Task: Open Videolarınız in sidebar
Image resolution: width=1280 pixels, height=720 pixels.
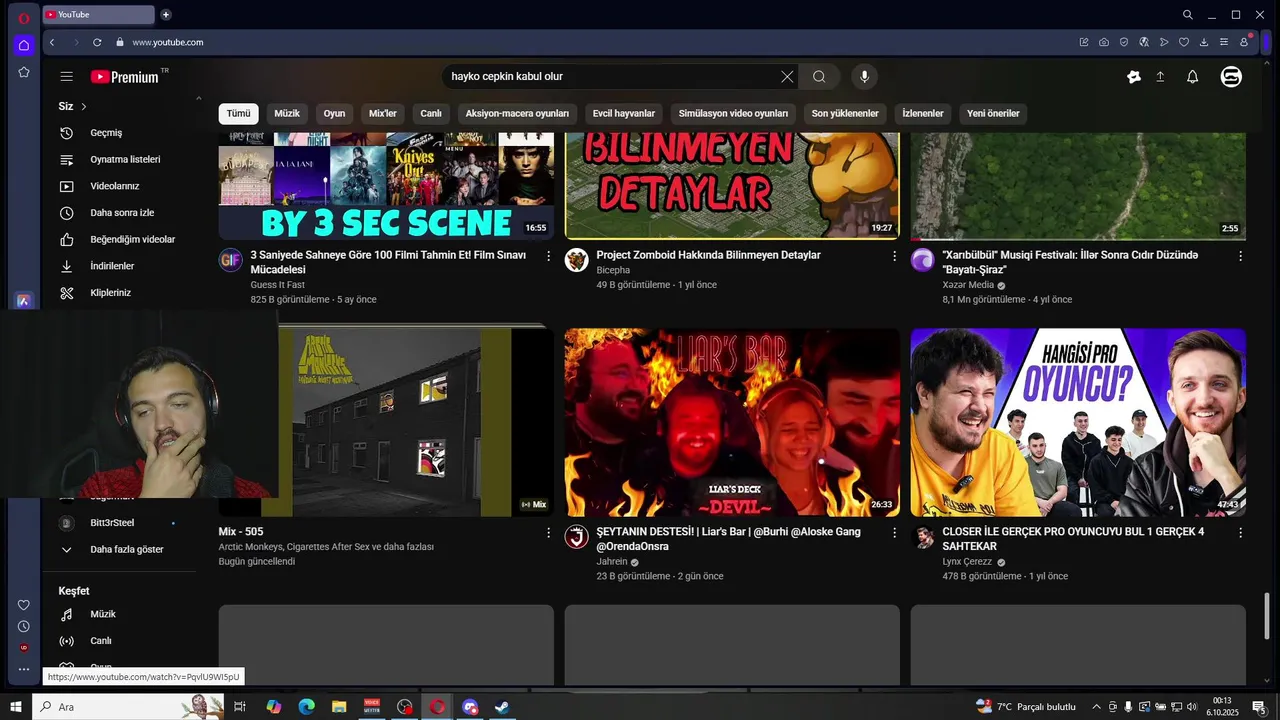Action: (116, 186)
